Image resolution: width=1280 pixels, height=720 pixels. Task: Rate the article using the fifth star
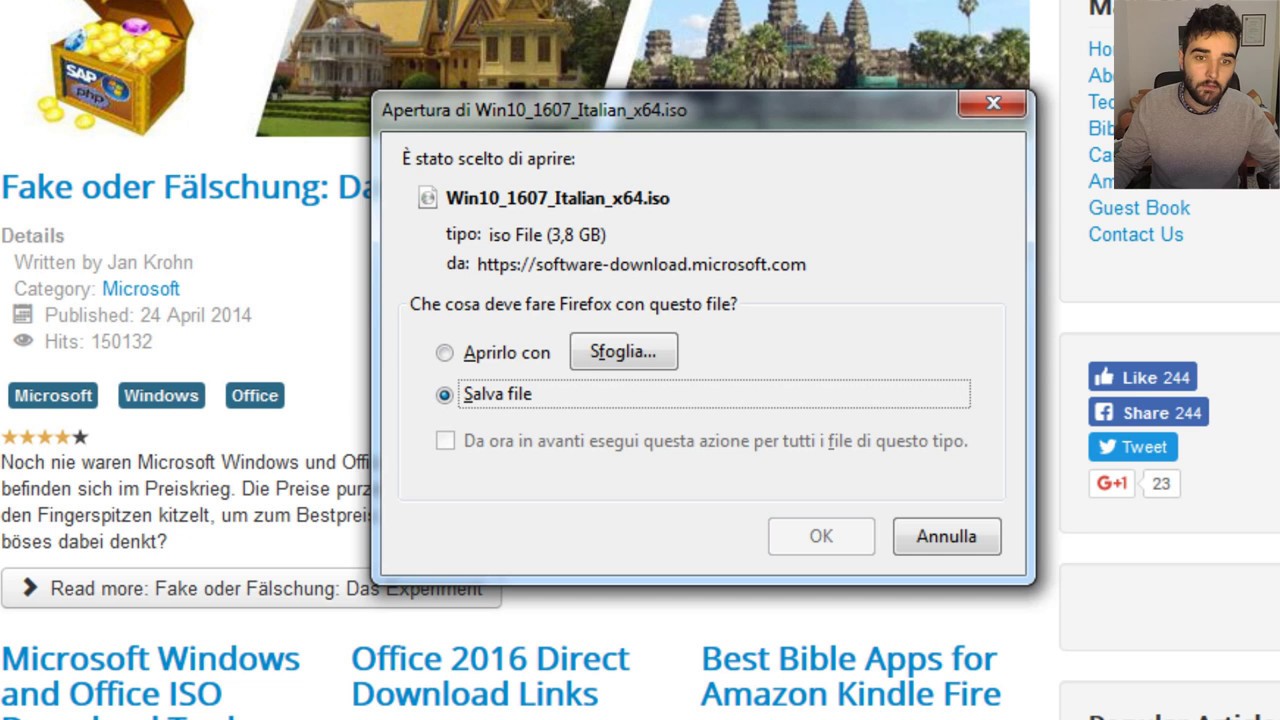[80, 437]
